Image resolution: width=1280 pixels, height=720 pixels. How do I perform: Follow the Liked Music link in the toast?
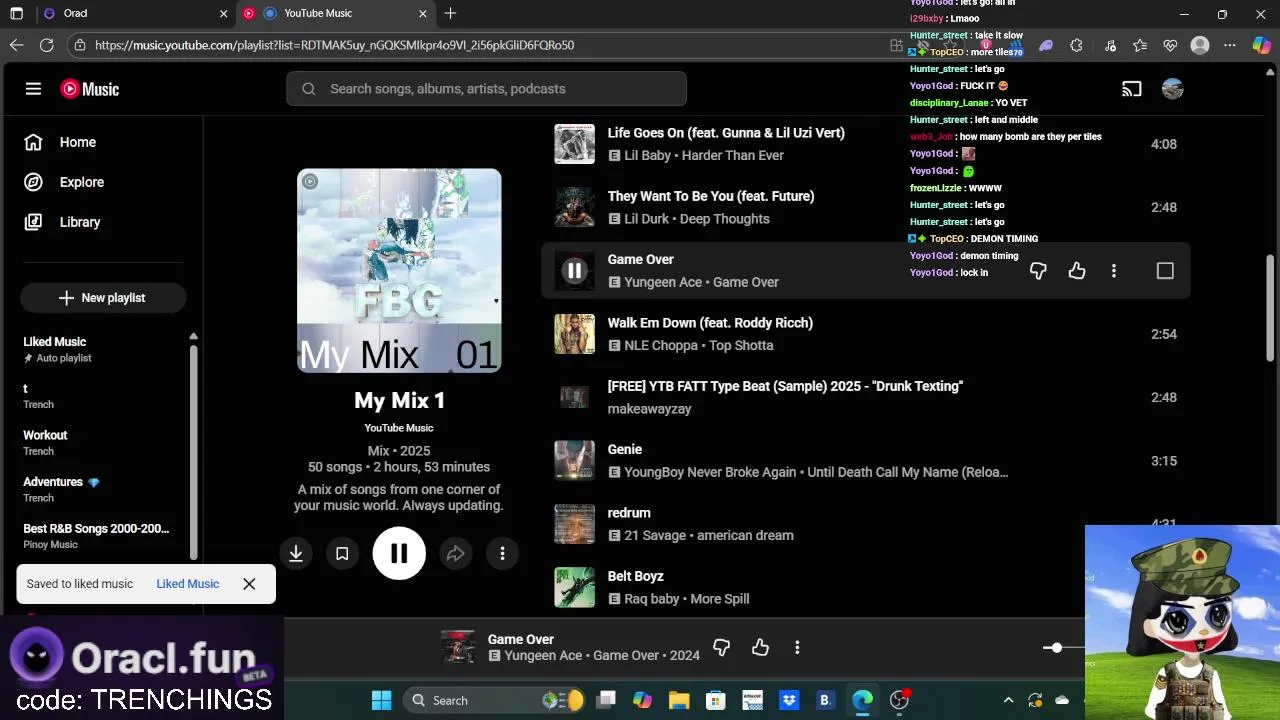click(x=187, y=584)
